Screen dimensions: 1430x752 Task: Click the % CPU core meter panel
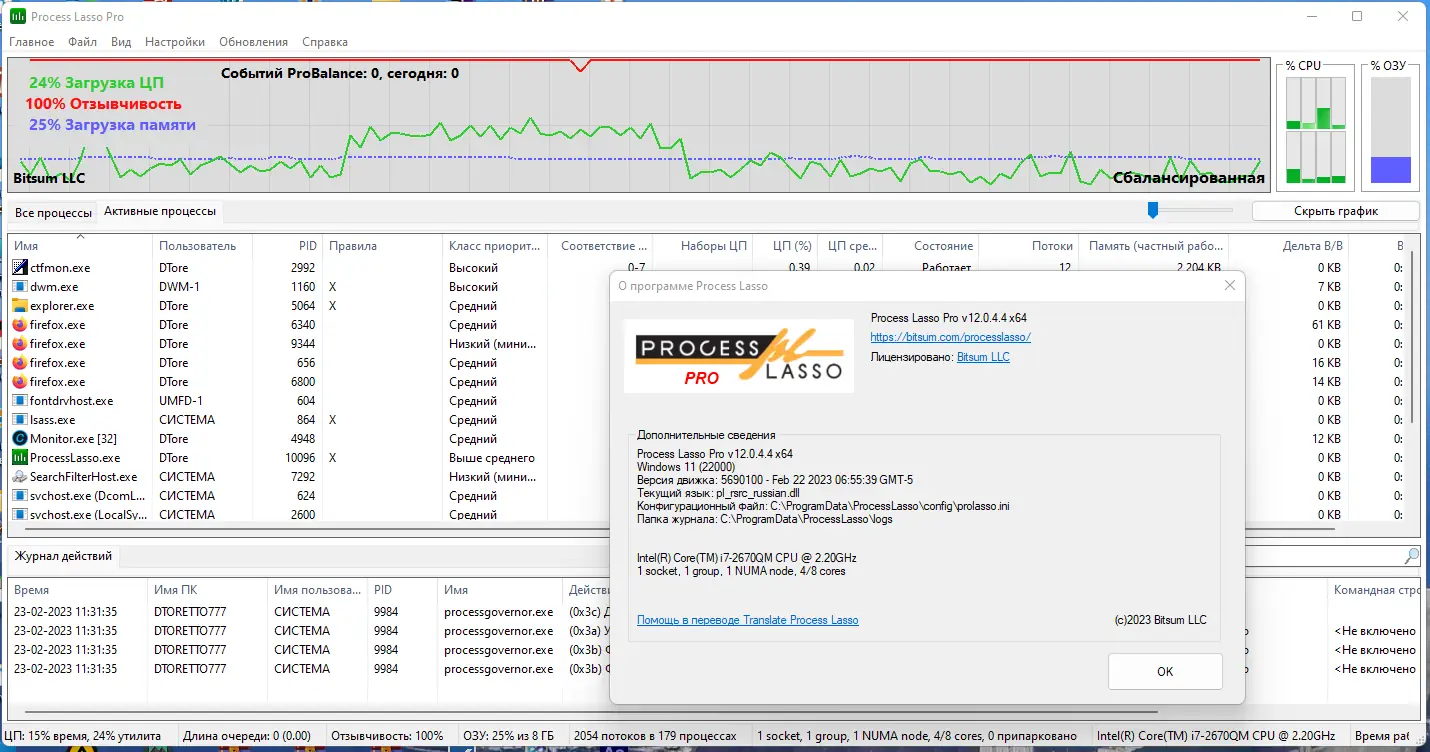(1315, 130)
